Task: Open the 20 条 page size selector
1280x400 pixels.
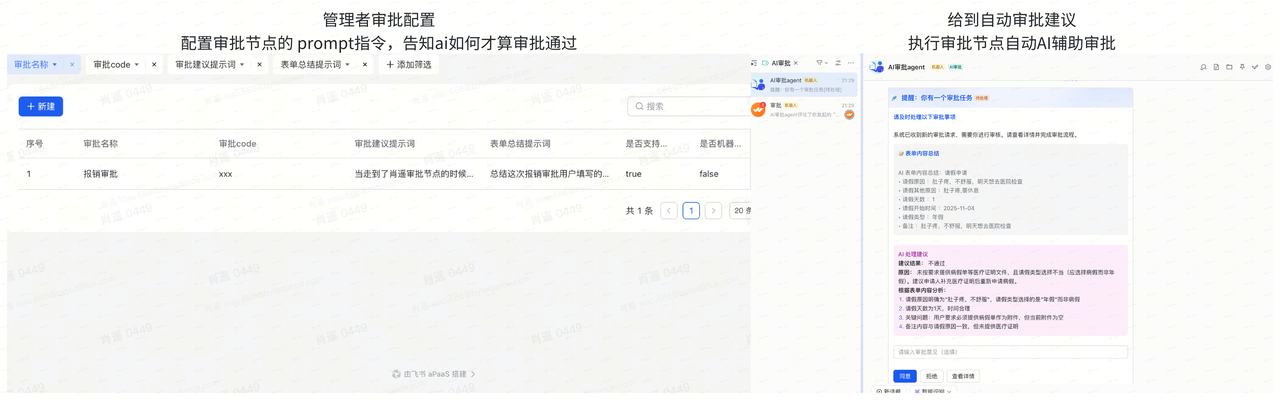Action: [x=741, y=211]
